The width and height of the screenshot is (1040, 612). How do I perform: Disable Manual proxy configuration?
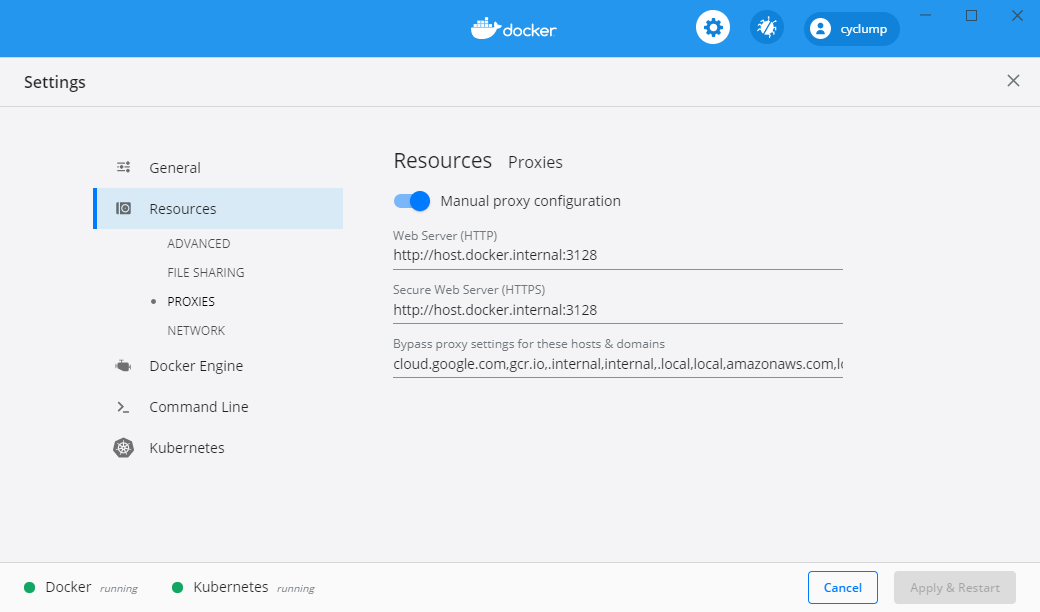click(411, 201)
